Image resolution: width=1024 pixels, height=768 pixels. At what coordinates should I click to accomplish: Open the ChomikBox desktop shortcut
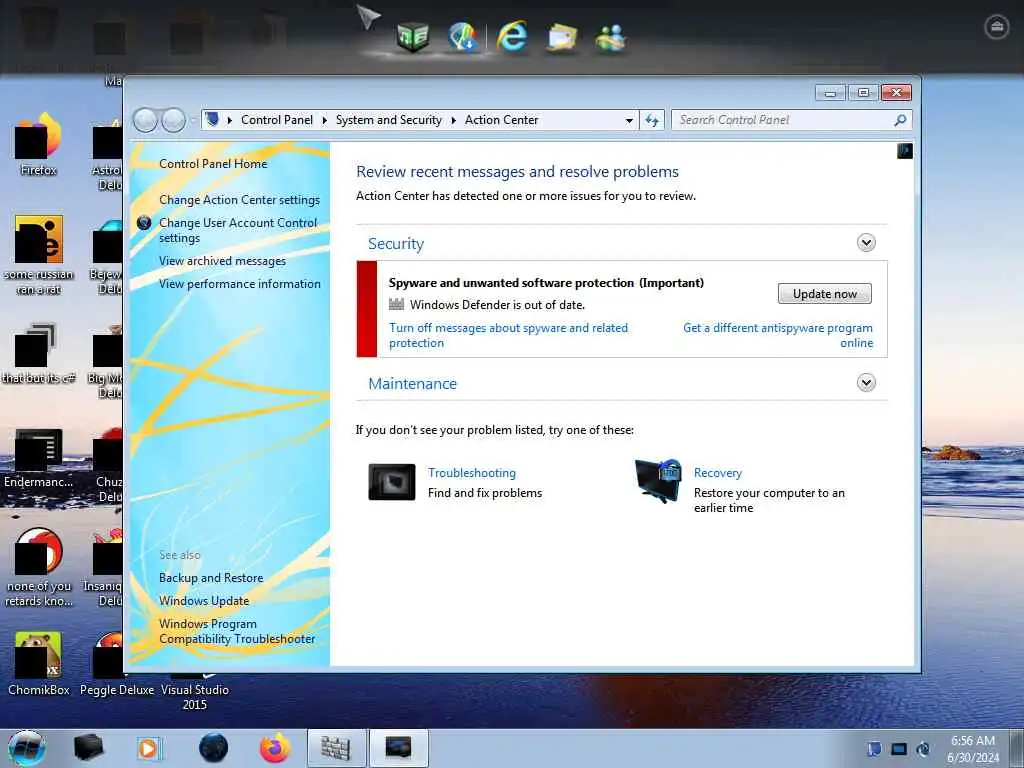pos(39,663)
